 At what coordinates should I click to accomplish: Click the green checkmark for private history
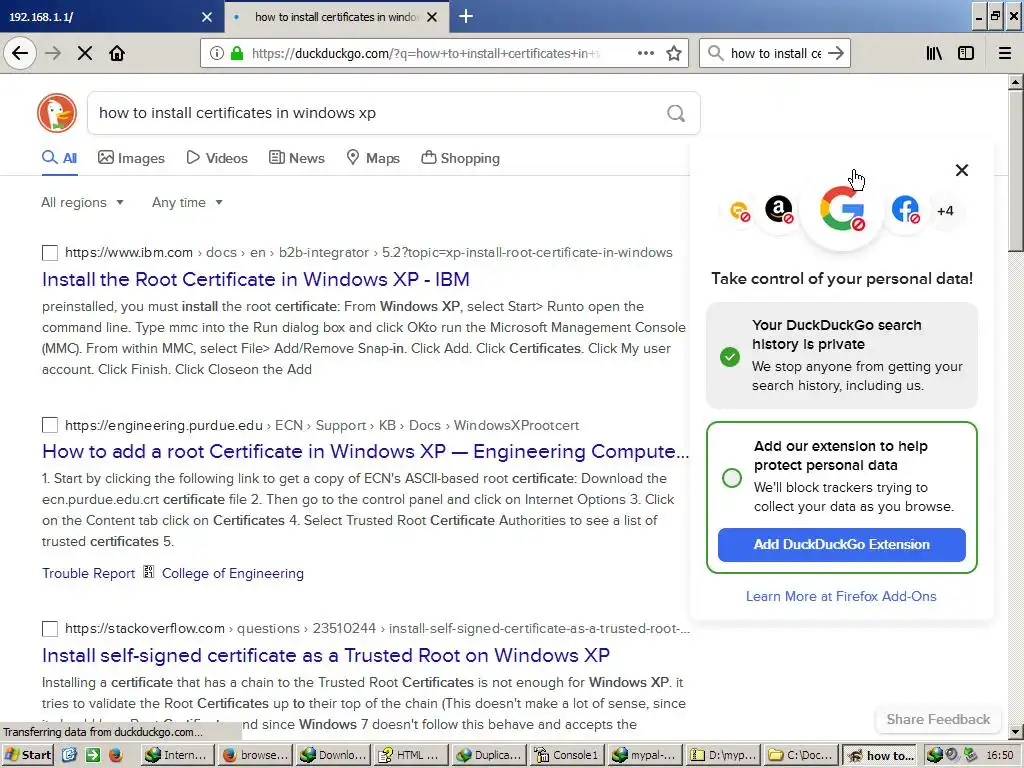730,357
